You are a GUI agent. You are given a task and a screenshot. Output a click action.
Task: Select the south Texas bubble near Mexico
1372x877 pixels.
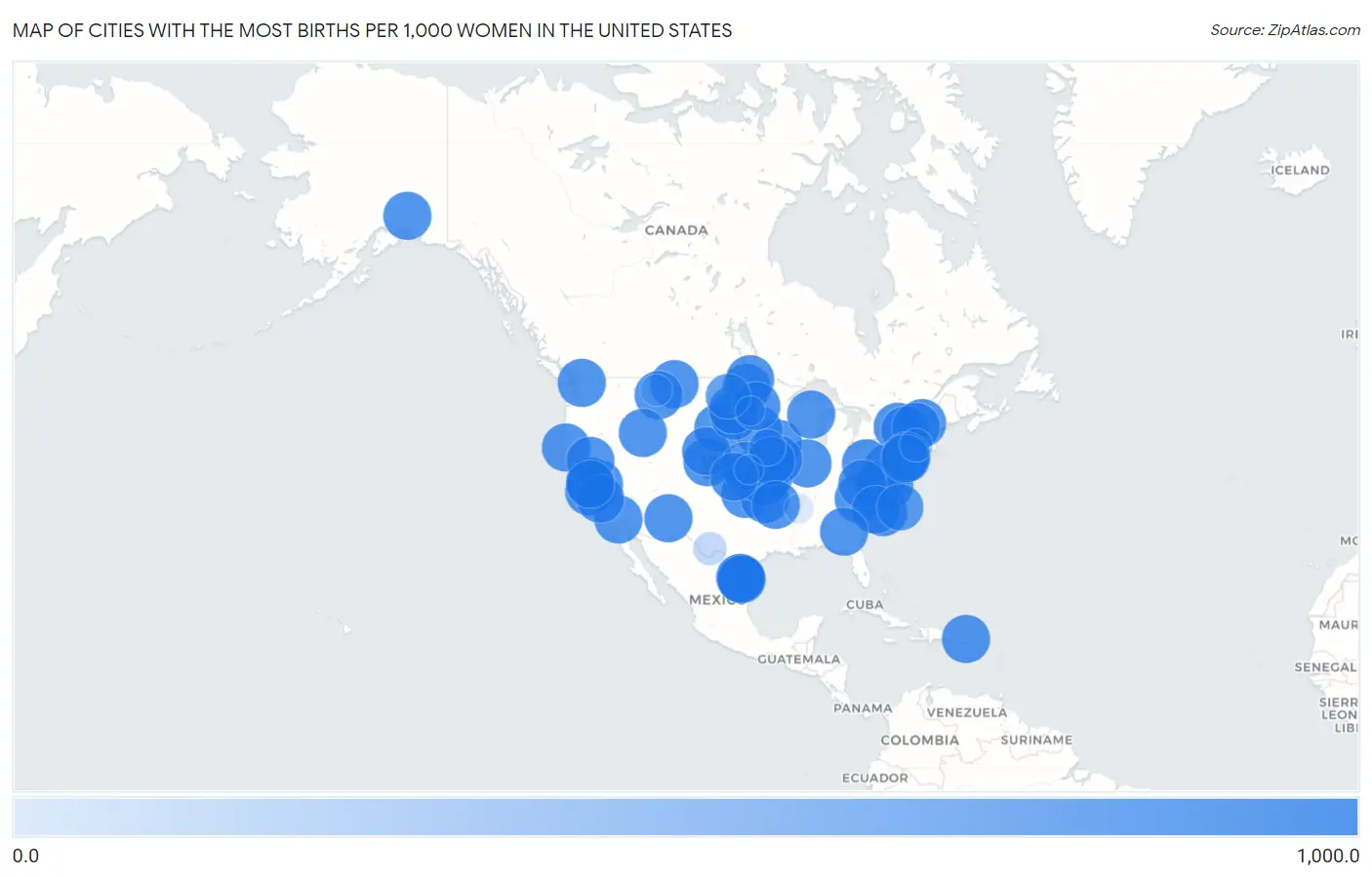tap(741, 578)
